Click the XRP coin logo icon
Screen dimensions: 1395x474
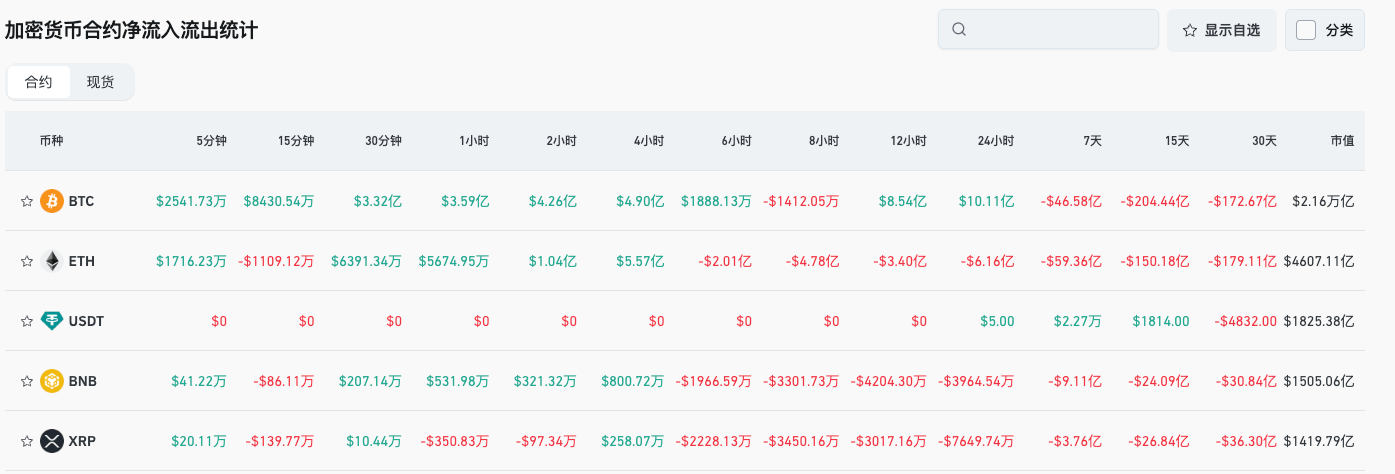click(51, 441)
